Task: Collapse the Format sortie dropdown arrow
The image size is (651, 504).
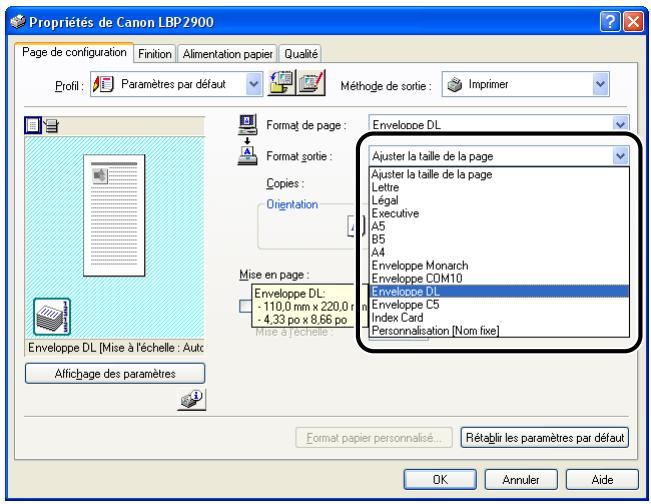Action: point(620,156)
